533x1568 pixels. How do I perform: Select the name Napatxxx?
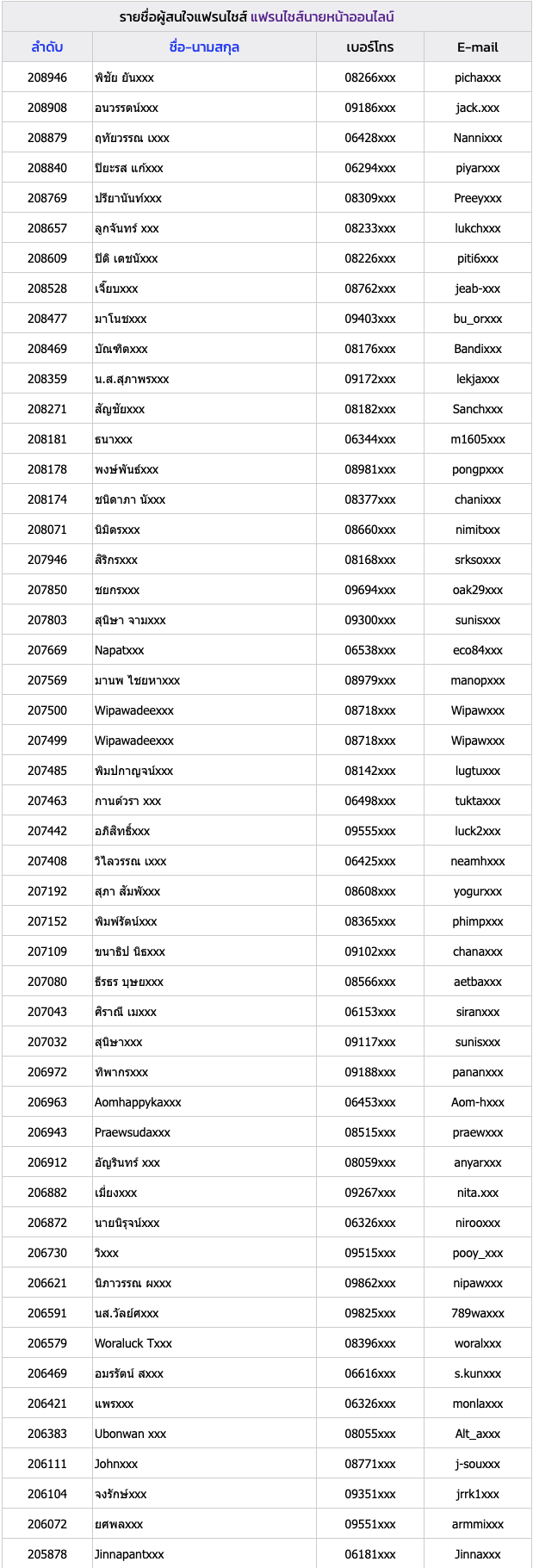click(120, 650)
